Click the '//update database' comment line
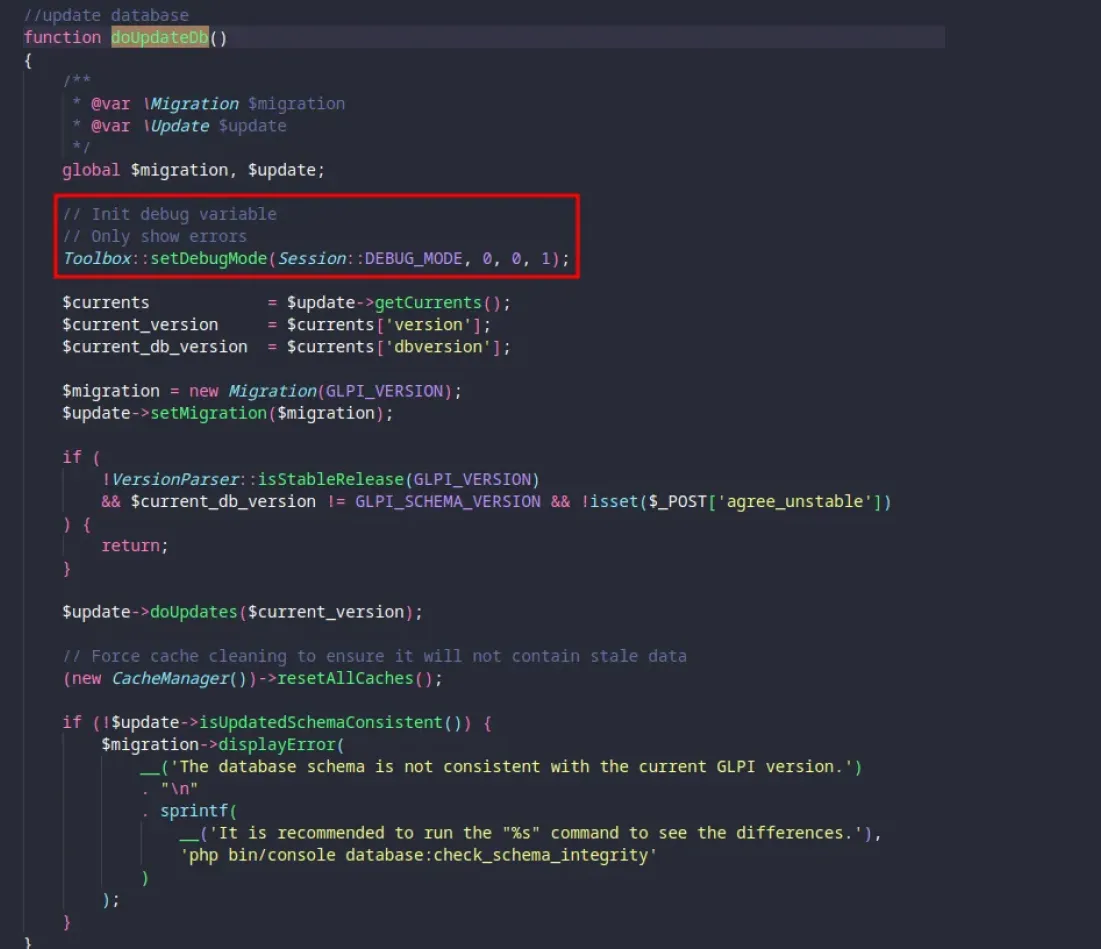The image size is (1101, 949). pyautogui.click(x=107, y=15)
